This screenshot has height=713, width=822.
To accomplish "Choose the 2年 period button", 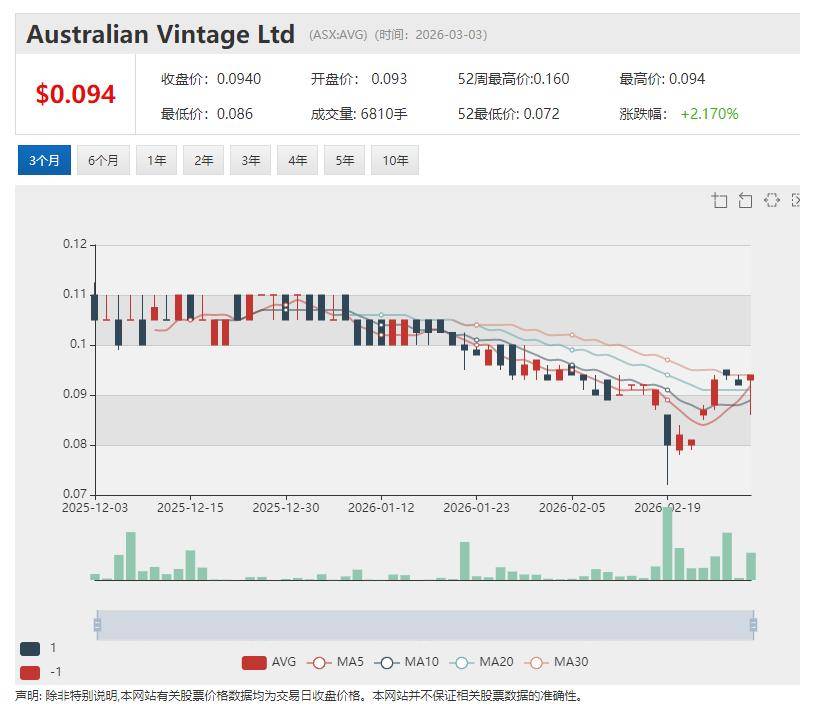I will pos(204,160).
